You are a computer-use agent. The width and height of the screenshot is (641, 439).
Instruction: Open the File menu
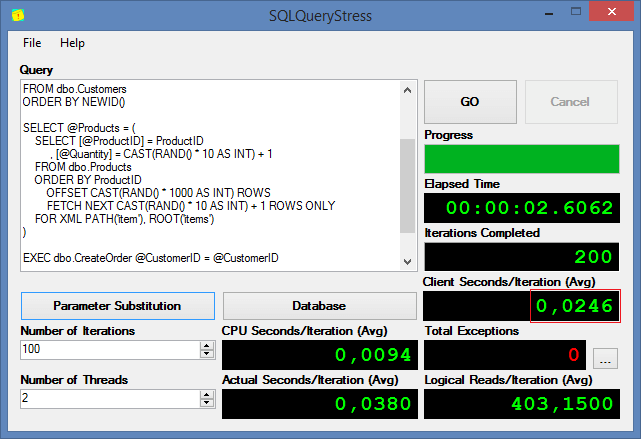pyautogui.click(x=32, y=43)
